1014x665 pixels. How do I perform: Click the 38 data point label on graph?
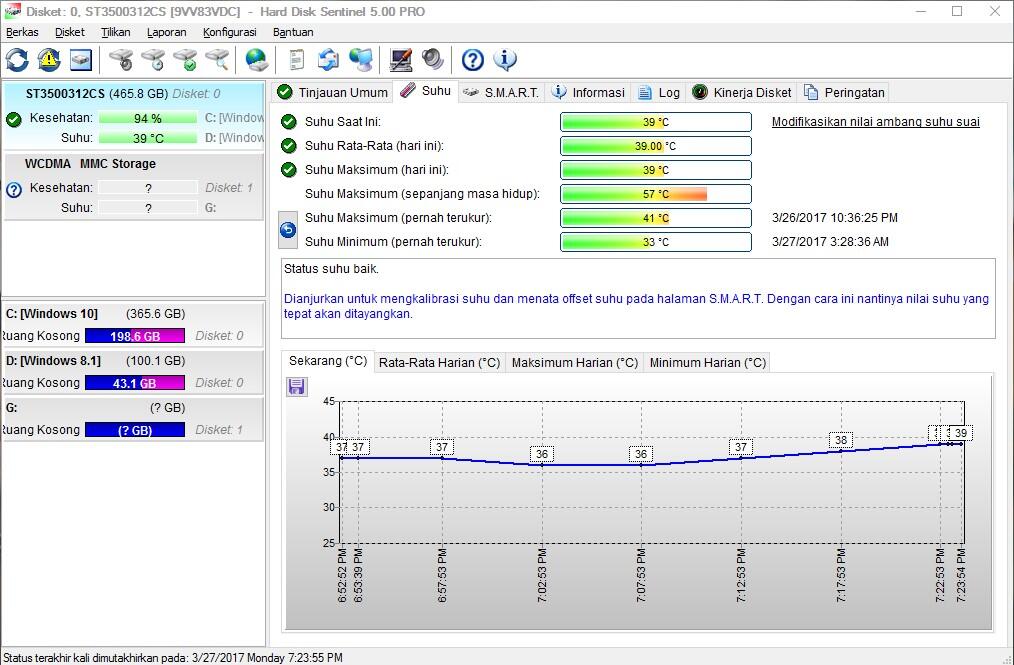click(x=841, y=441)
